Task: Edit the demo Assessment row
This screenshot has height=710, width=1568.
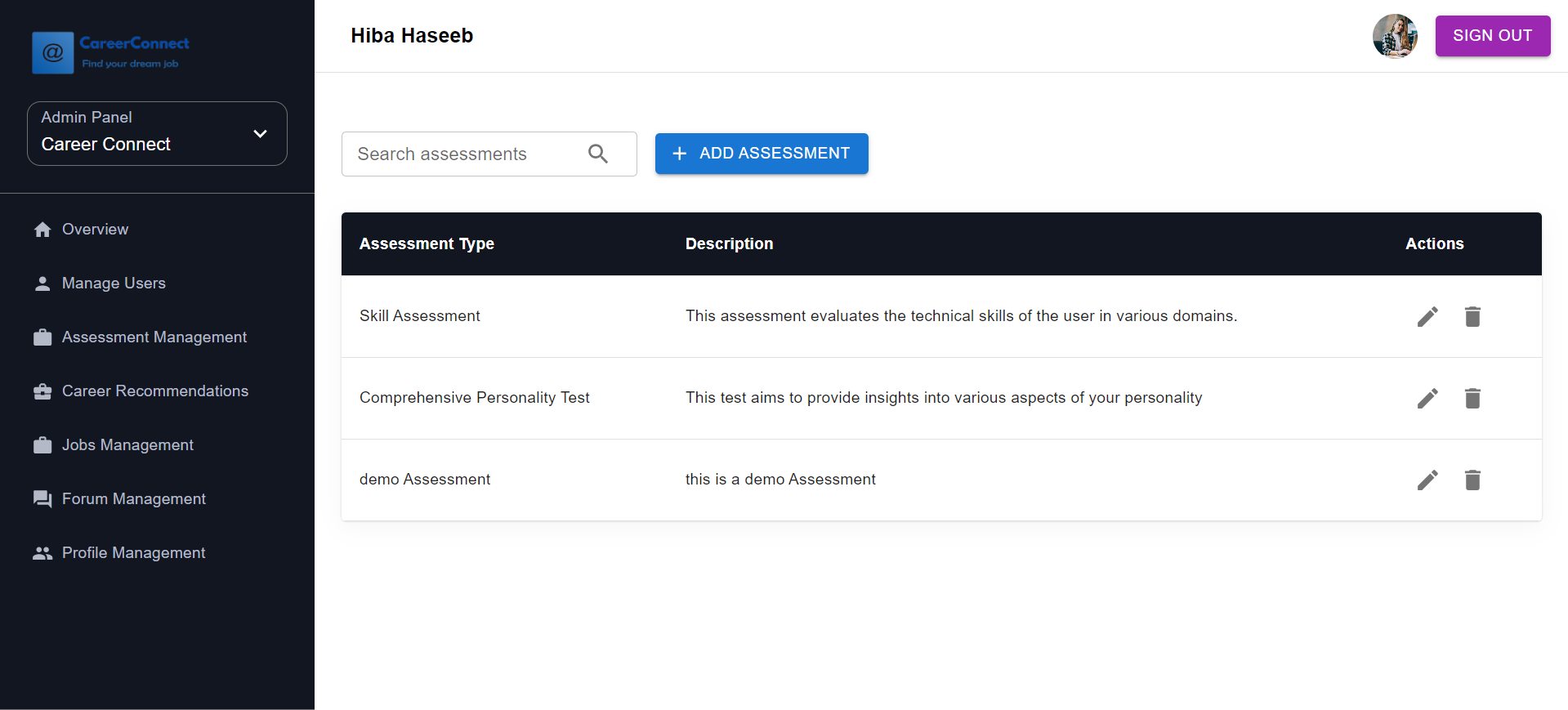Action: [1427, 480]
